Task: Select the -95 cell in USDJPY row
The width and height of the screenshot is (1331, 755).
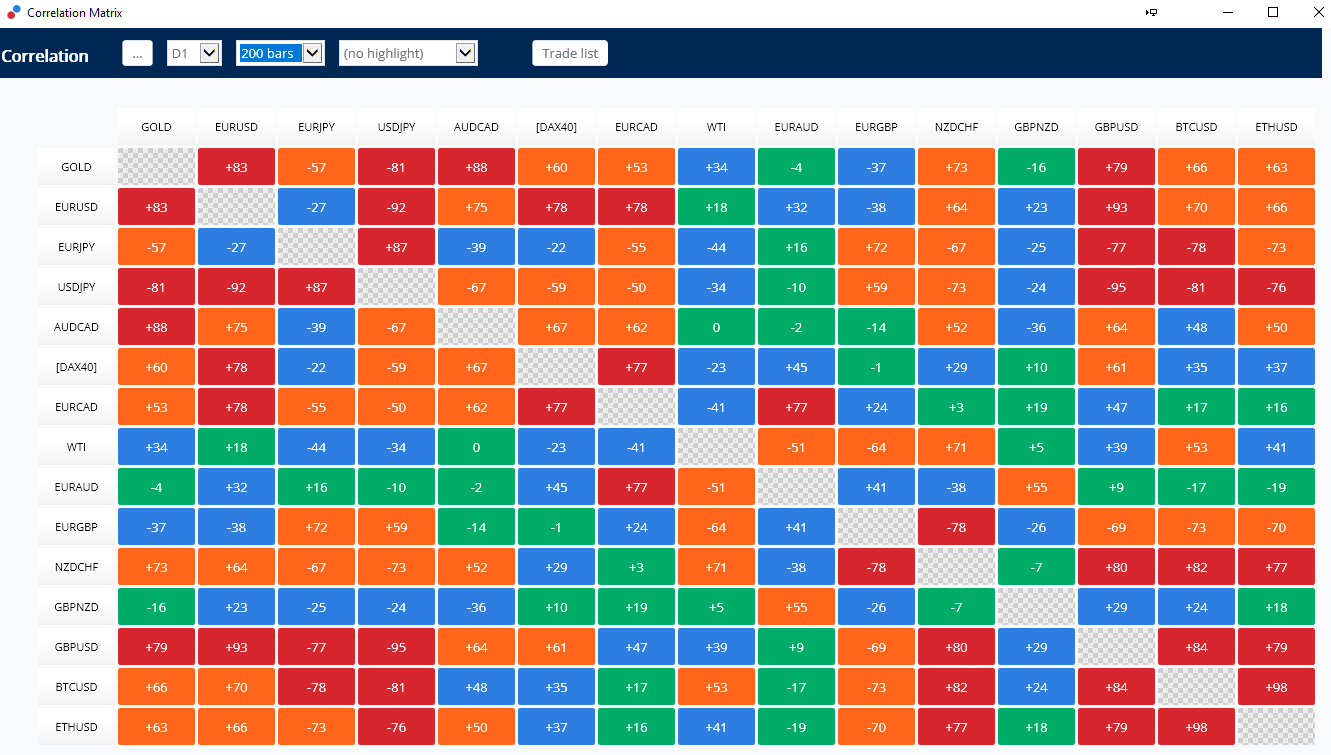Action: 1116,287
